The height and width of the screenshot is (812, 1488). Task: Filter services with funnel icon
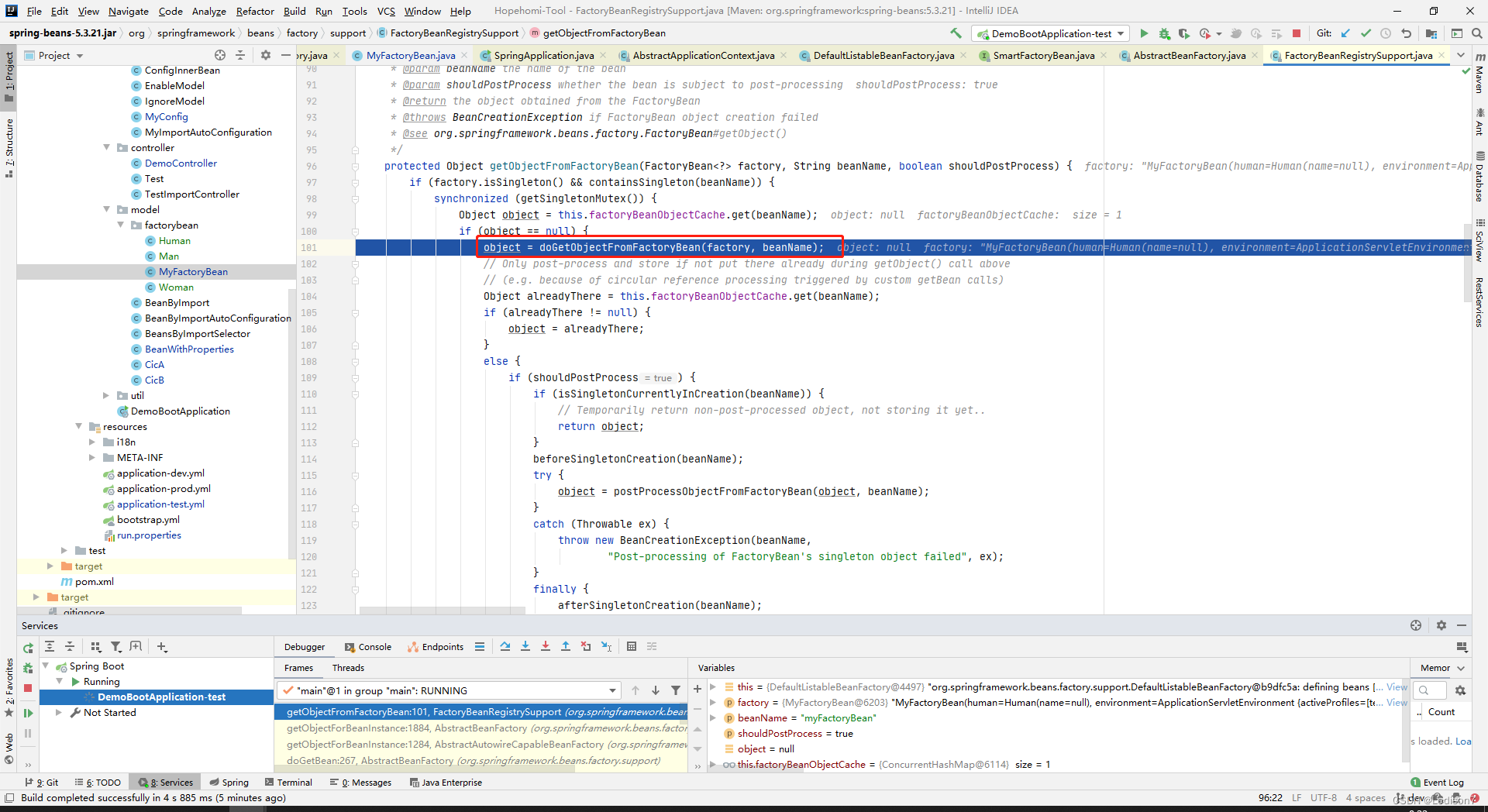click(x=116, y=646)
